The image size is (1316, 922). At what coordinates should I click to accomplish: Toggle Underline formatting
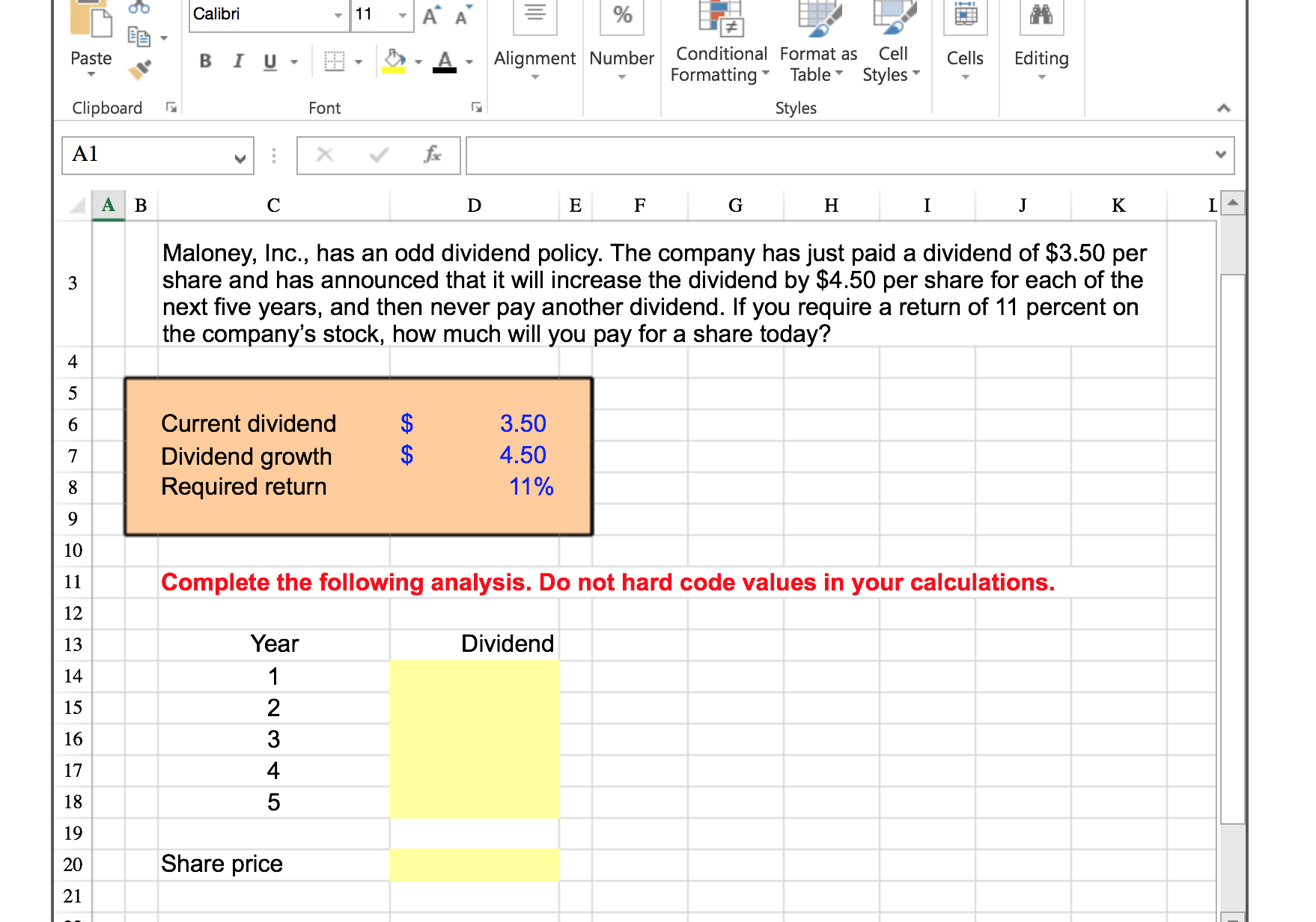click(x=270, y=61)
